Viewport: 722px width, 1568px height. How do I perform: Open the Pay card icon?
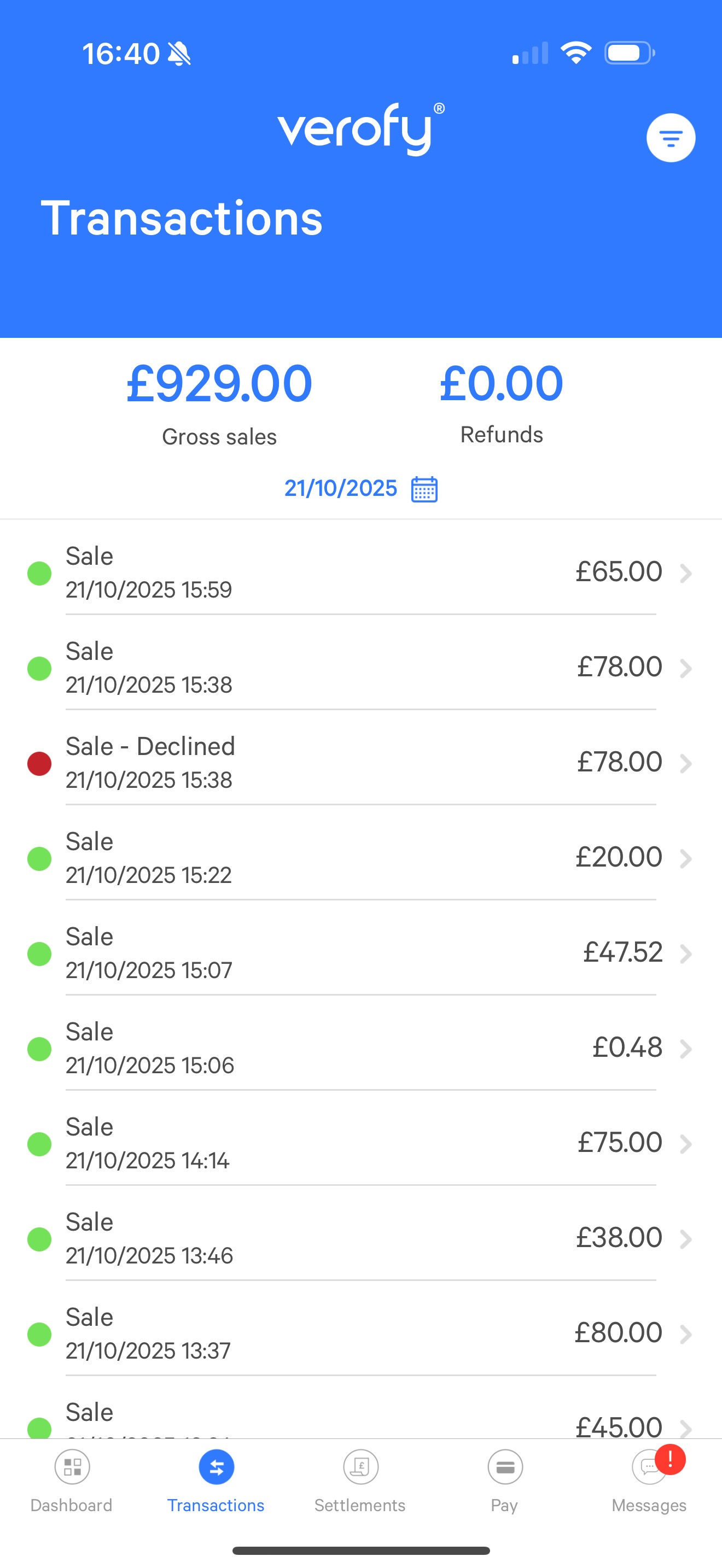point(505,1467)
